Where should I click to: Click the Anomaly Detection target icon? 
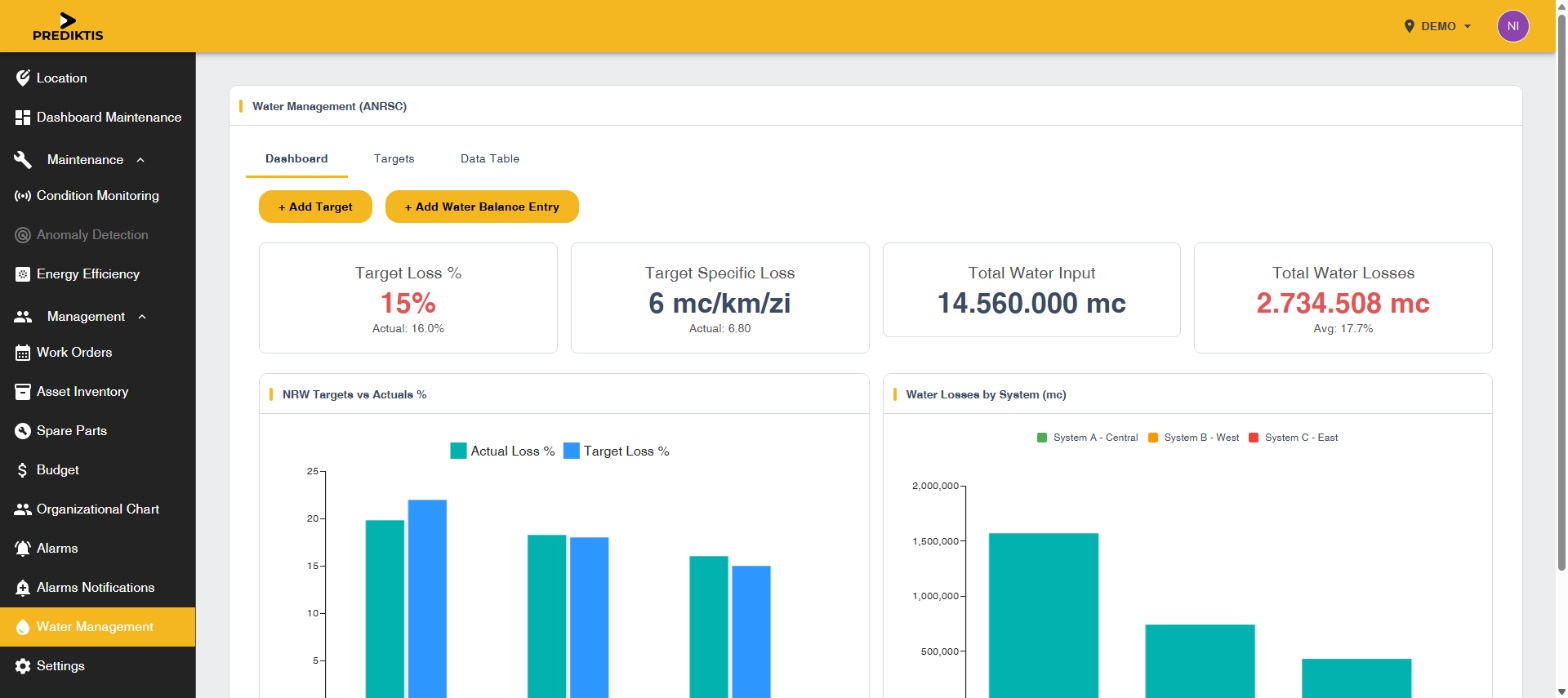point(23,235)
